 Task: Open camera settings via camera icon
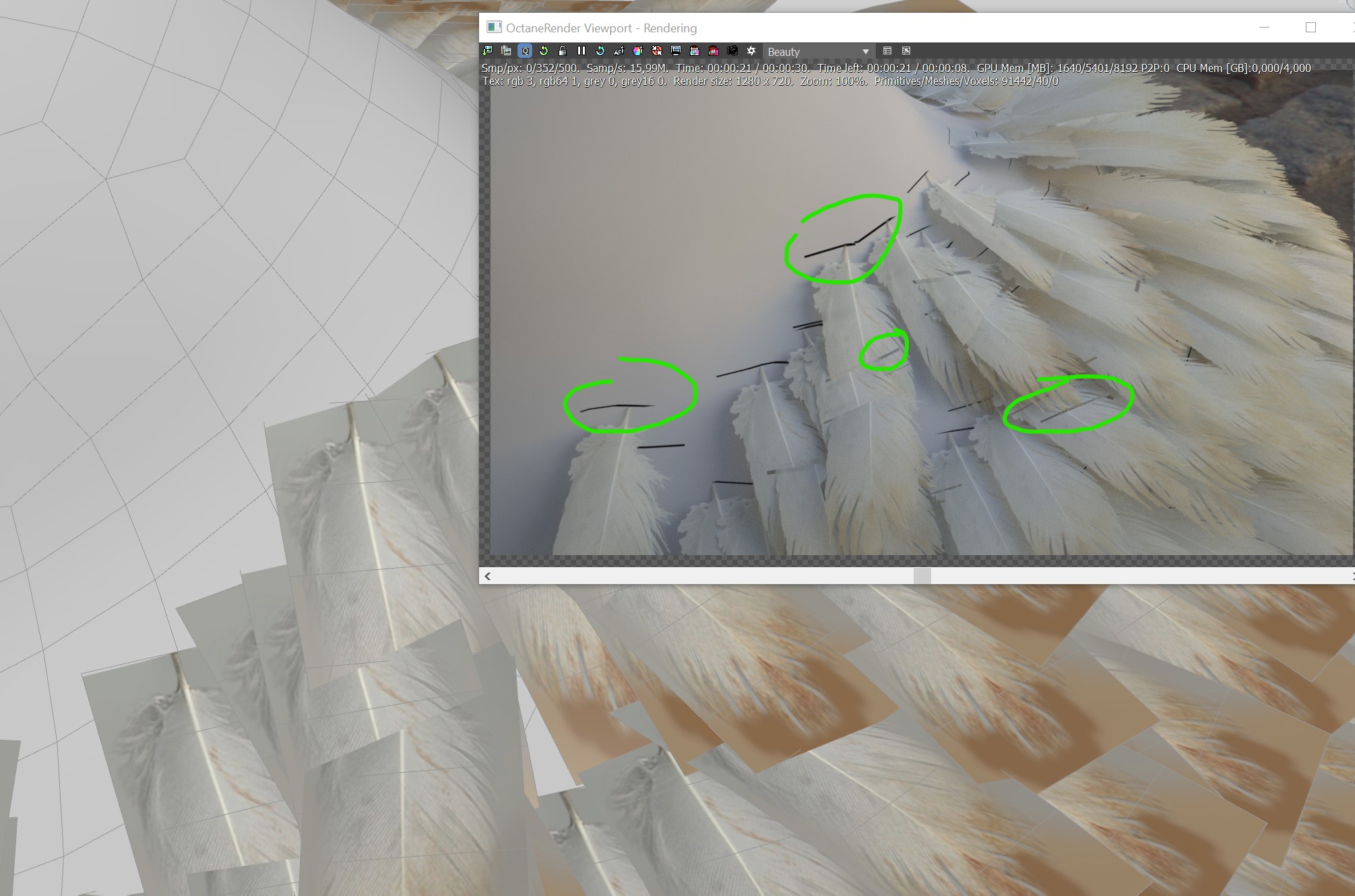click(732, 51)
